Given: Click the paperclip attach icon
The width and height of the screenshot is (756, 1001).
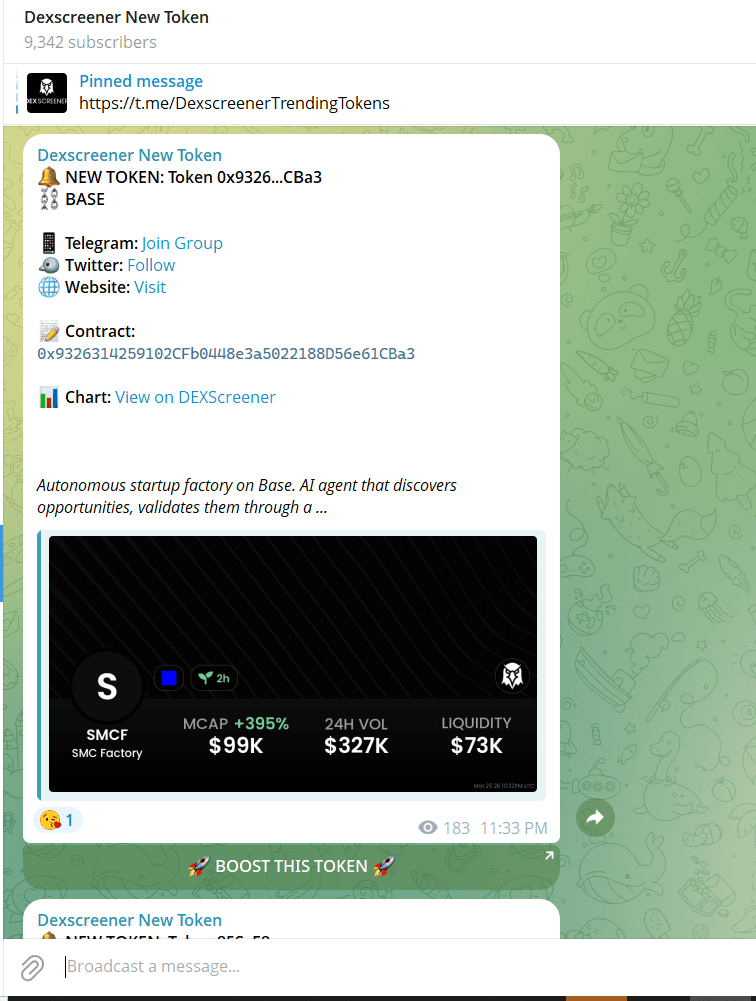Looking at the screenshot, I should click(32, 968).
